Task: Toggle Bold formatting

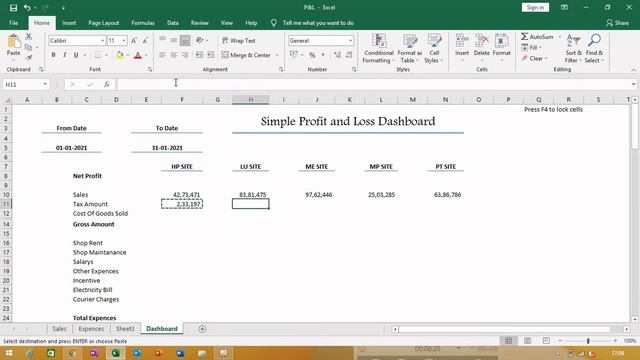Action: tap(53, 55)
